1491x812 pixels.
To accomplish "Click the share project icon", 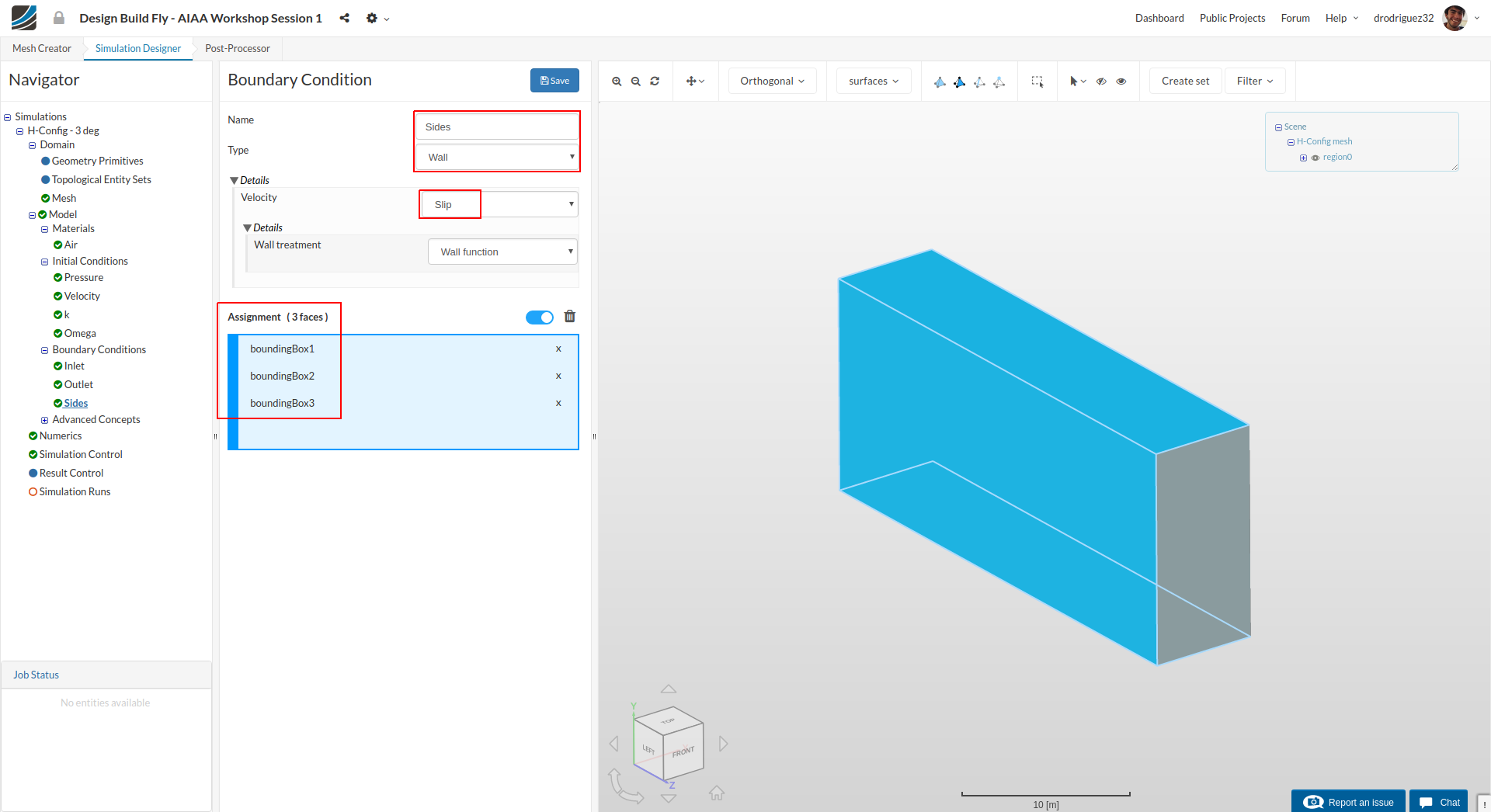I will pos(344,18).
